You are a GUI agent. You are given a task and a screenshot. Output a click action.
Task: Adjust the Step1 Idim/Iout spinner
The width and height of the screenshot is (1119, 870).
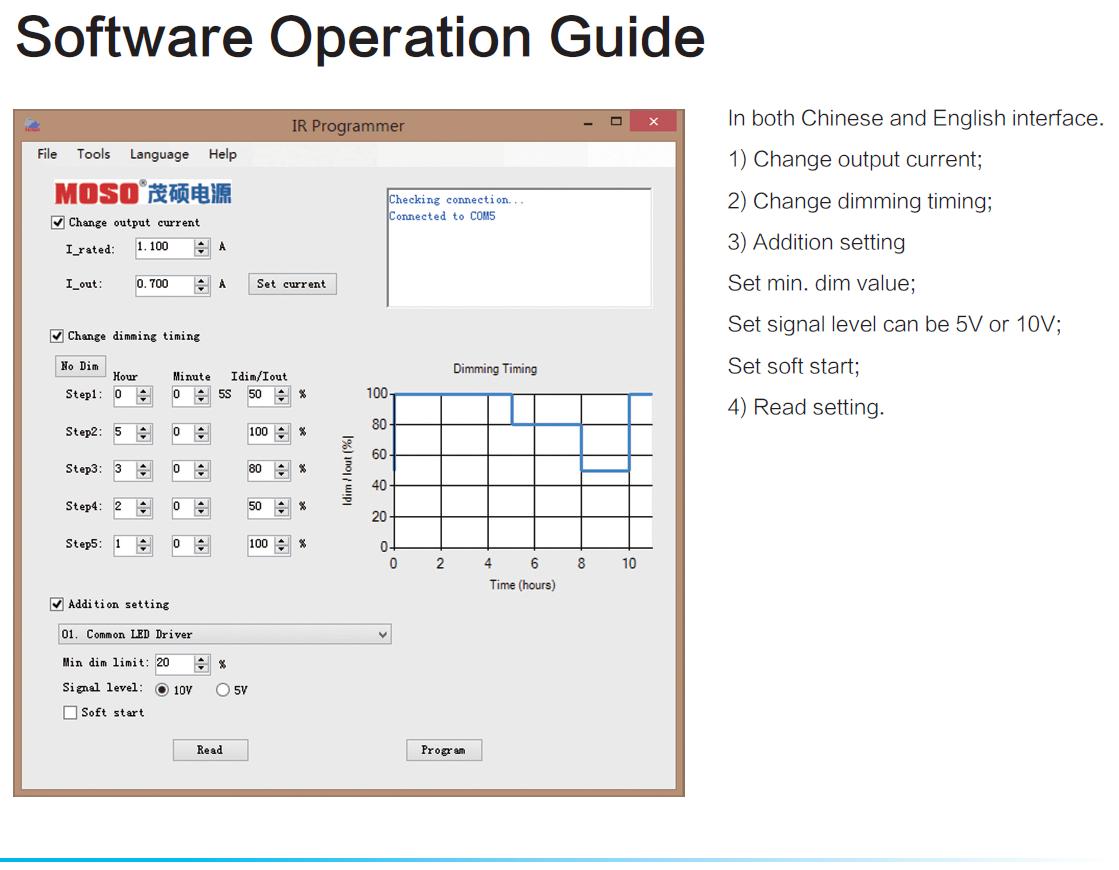tap(283, 395)
